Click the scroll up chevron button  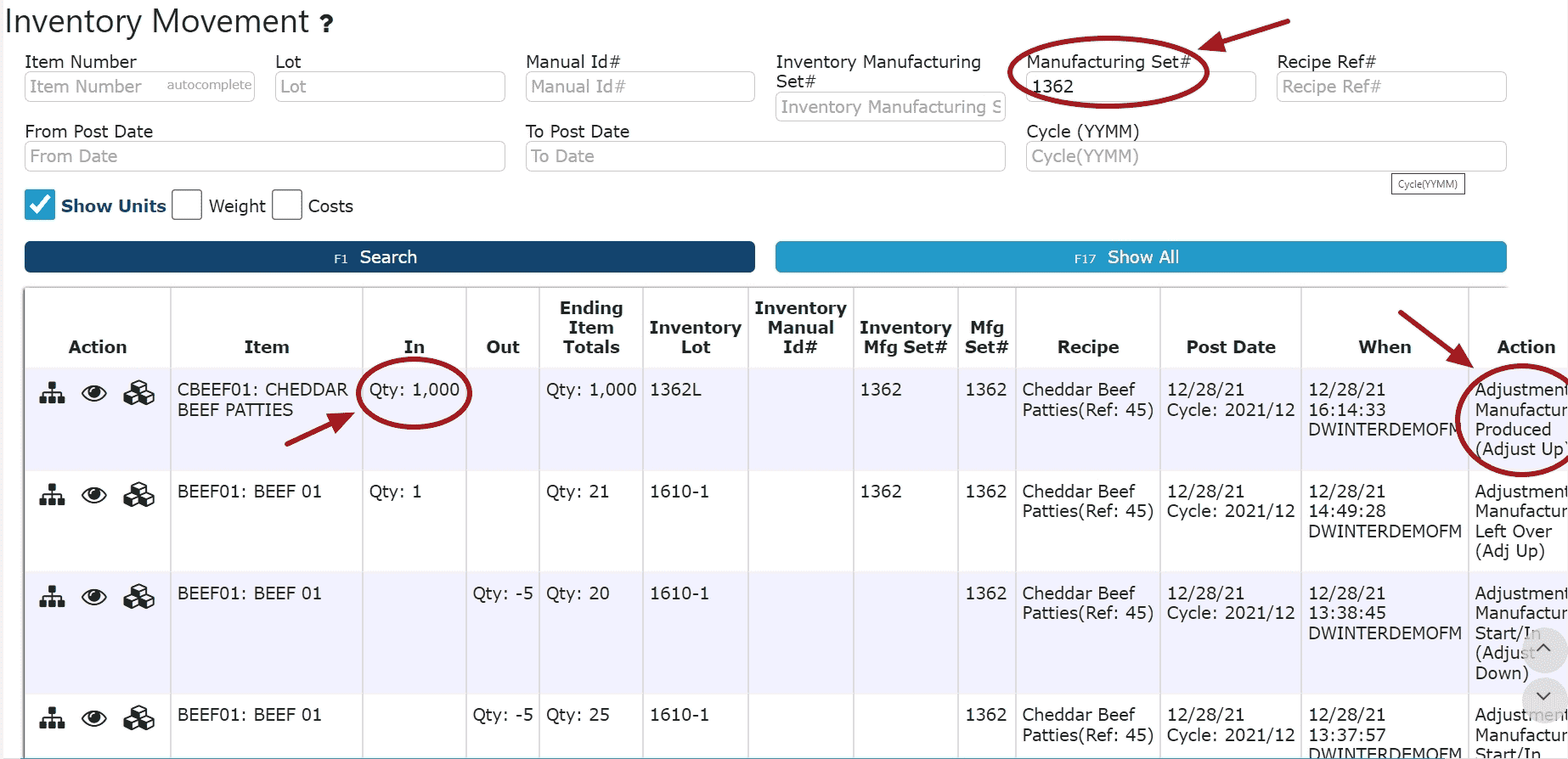(x=1544, y=649)
